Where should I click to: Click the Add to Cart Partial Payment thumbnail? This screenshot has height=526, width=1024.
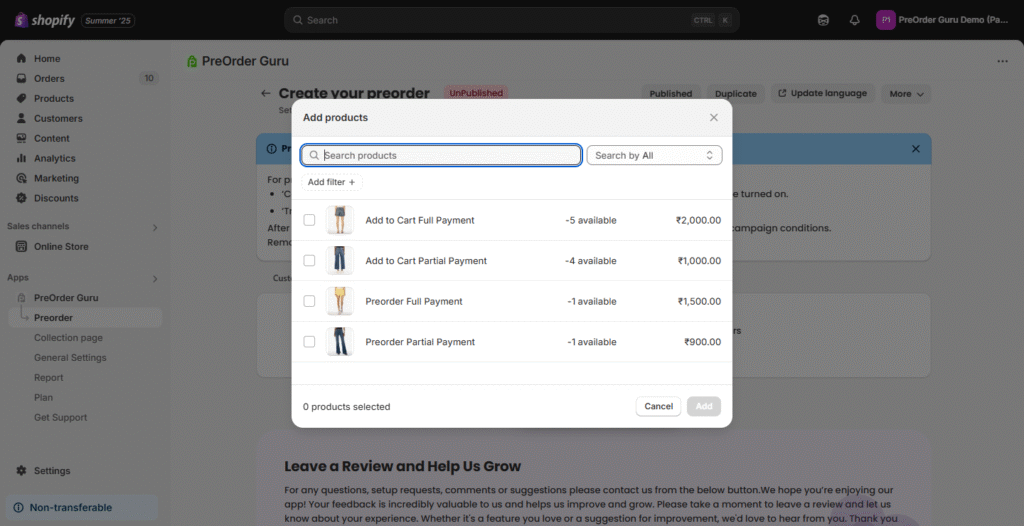pyautogui.click(x=340, y=260)
